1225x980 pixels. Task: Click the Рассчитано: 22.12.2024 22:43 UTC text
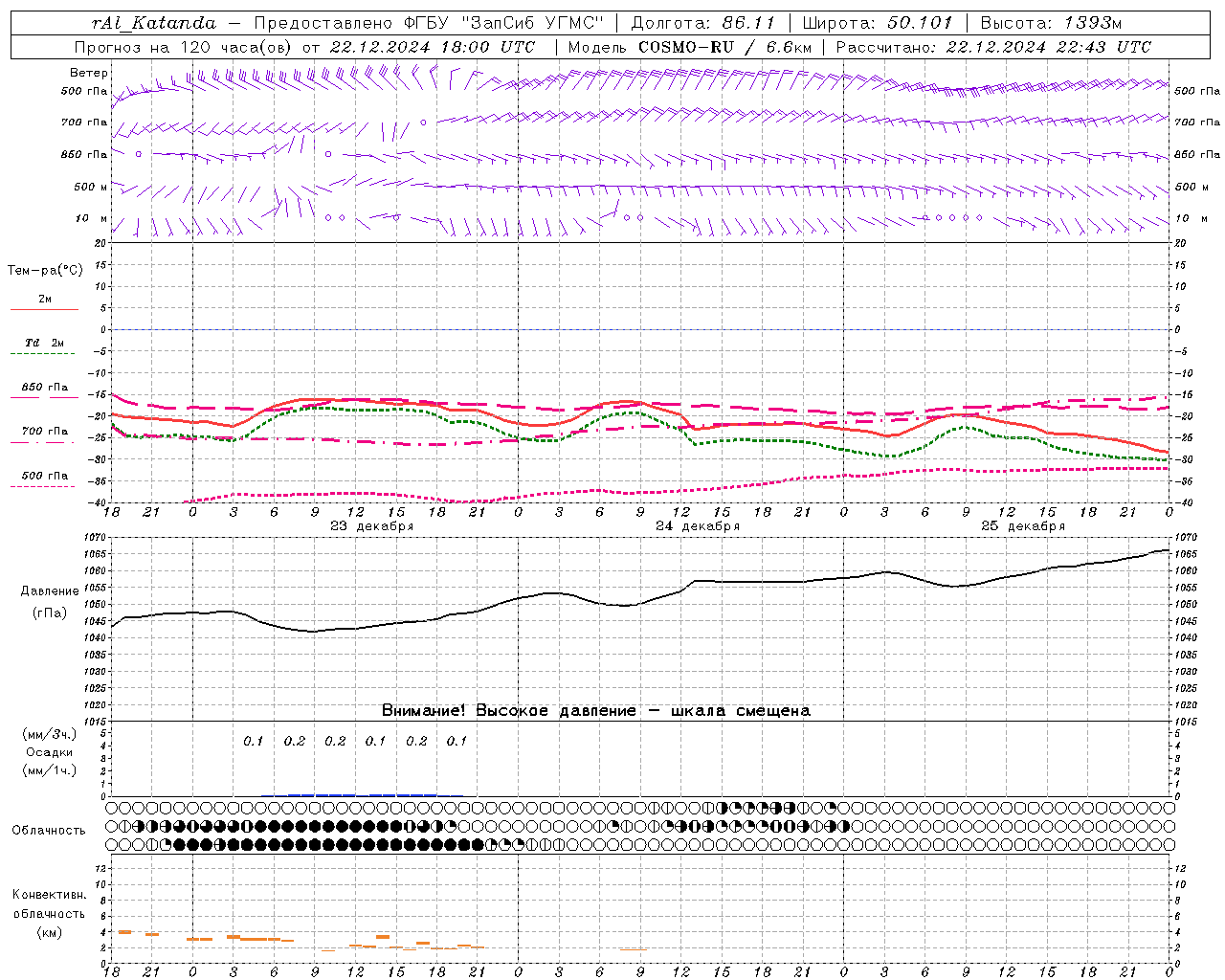point(993,47)
